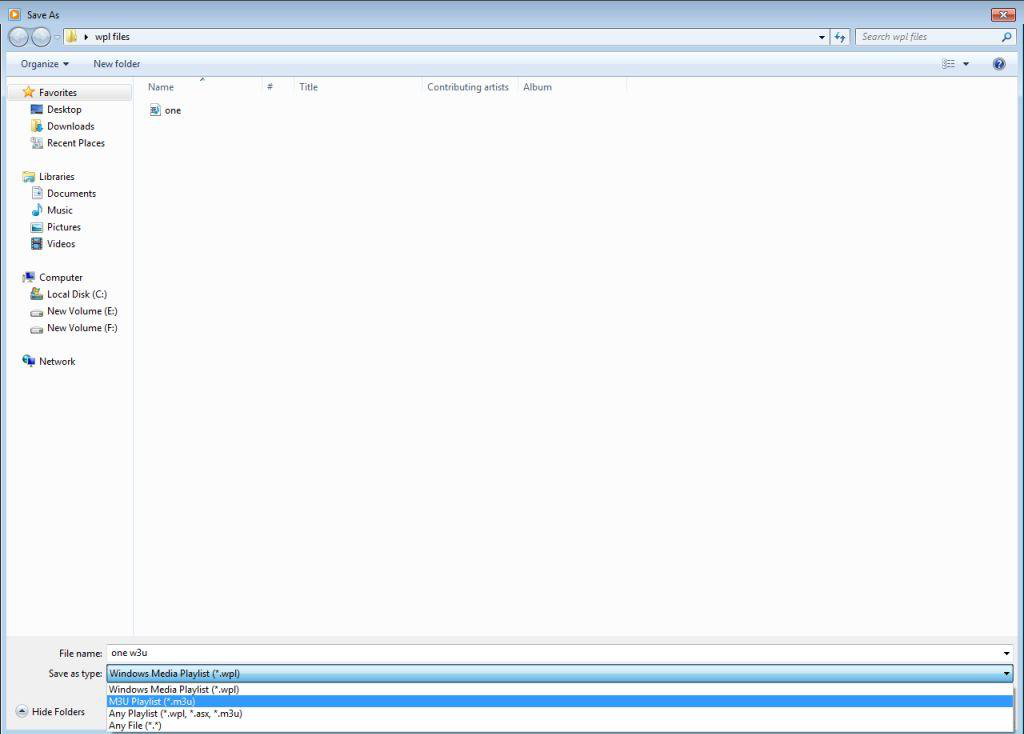Image resolution: width=1024 pixels, height=734 pixels.
Task: Click the change view icon
Action: tap(948, 63)
